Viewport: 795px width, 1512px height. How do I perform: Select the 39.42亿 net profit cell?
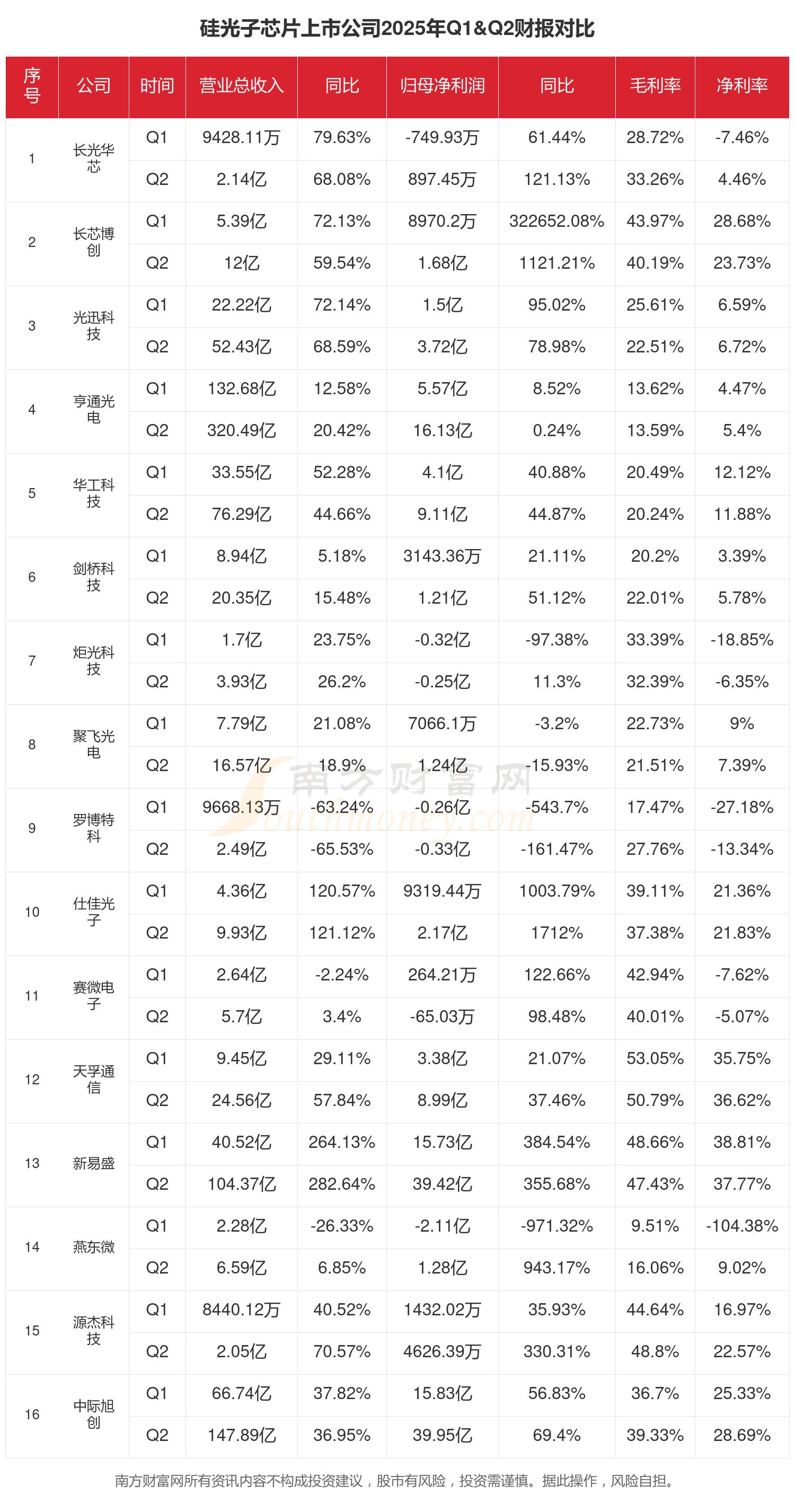442,1184
